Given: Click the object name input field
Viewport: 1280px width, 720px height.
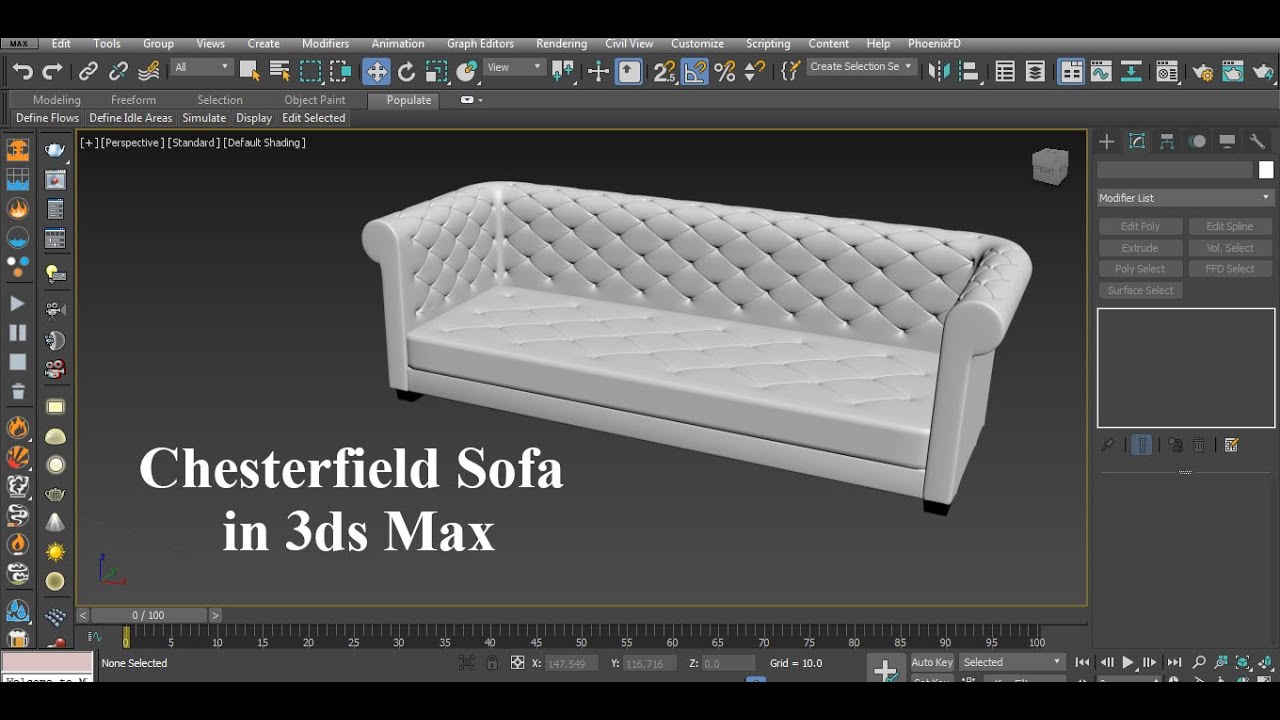Looking at the screenshot, I should coord(1174,170).
